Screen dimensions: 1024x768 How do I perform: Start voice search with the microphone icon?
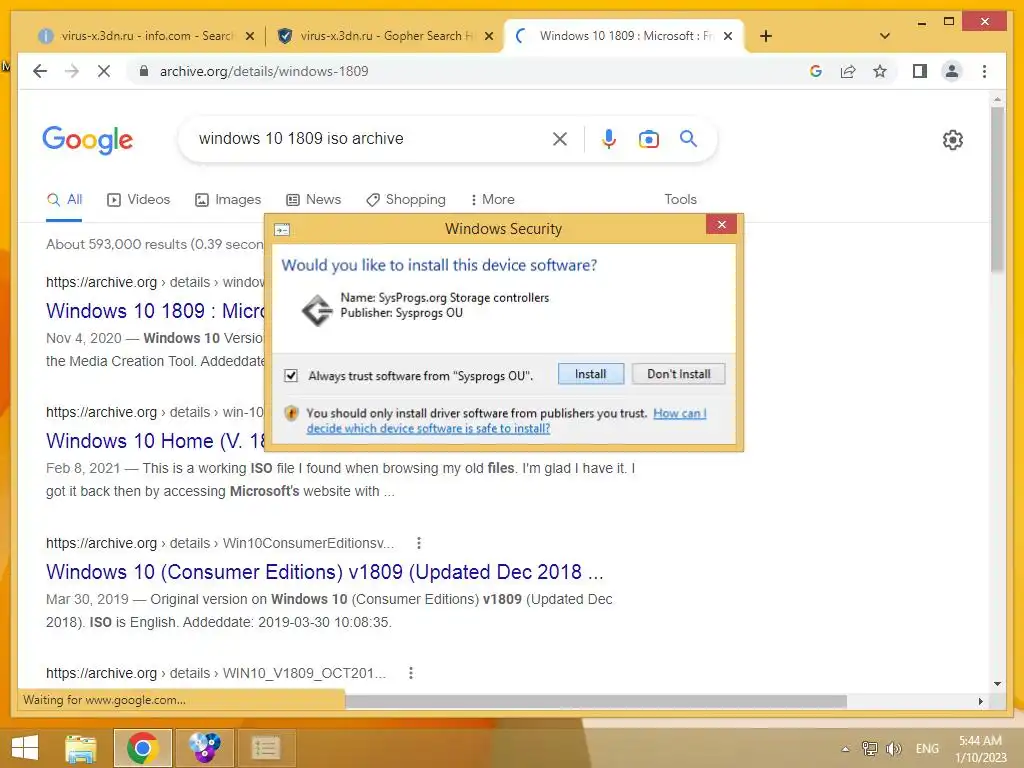point(609,138)
